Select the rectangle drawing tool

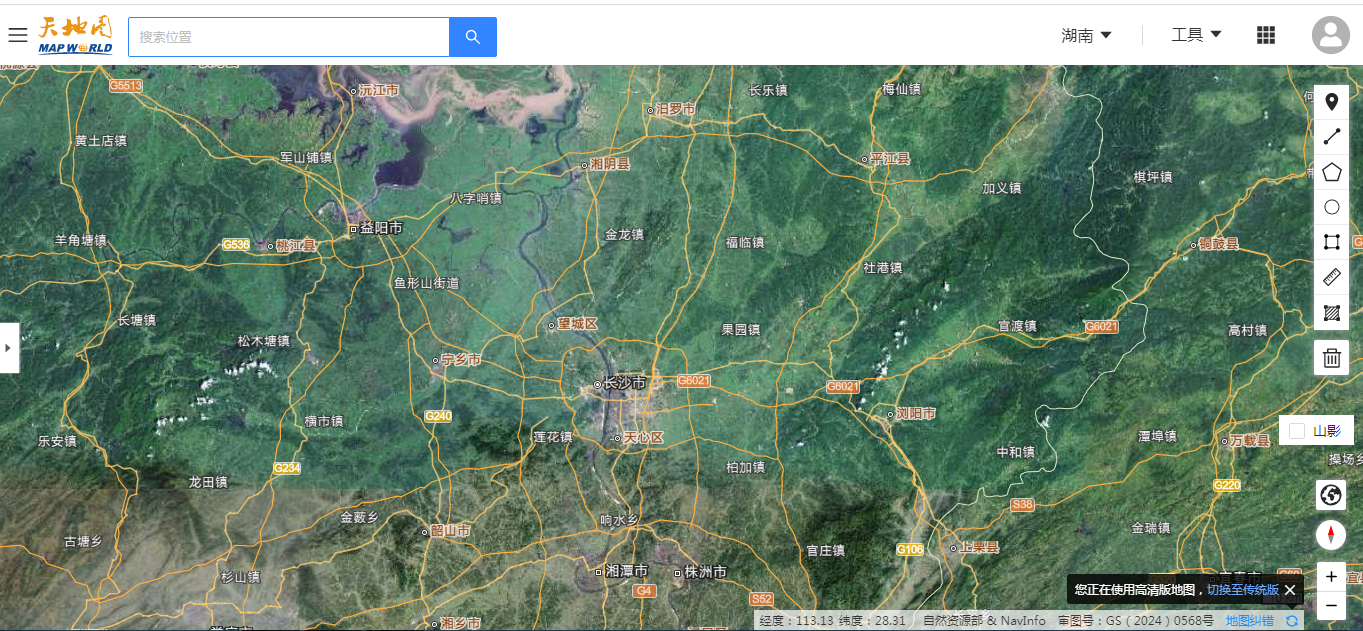point(1331,242)
